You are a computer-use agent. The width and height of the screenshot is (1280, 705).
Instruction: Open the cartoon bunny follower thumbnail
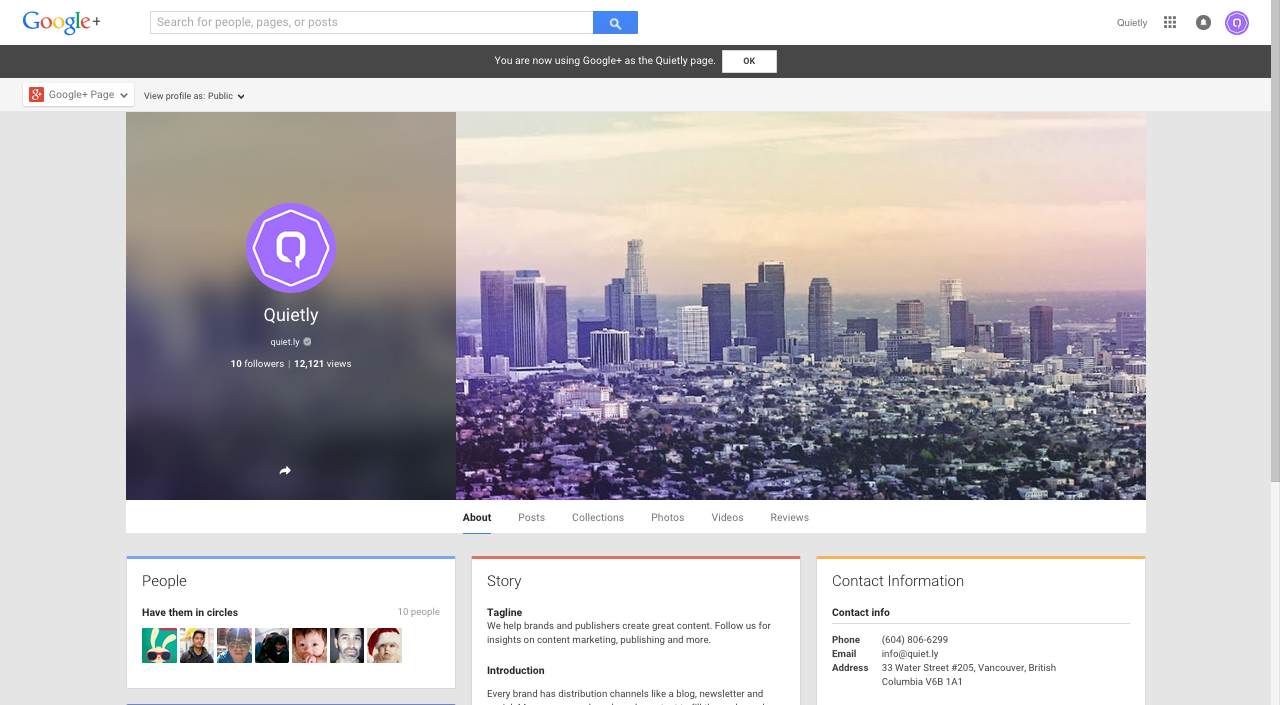click(159, 645)
